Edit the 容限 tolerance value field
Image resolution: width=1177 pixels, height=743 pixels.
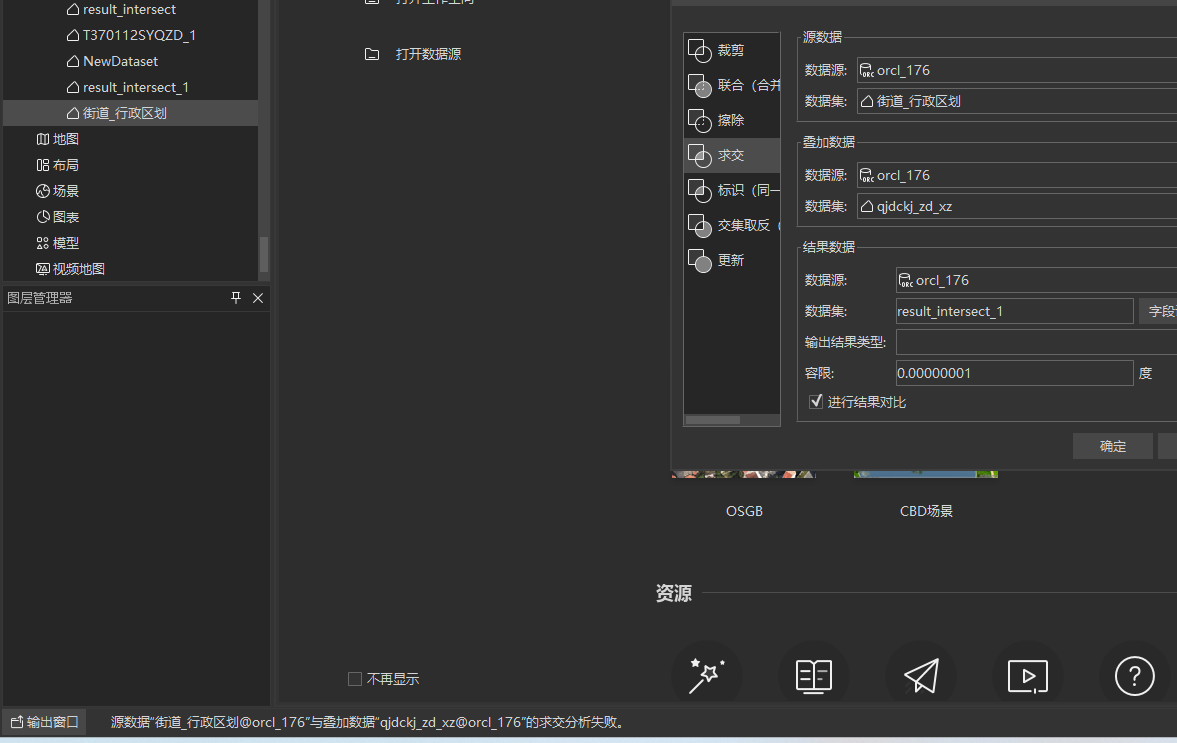1014,373
